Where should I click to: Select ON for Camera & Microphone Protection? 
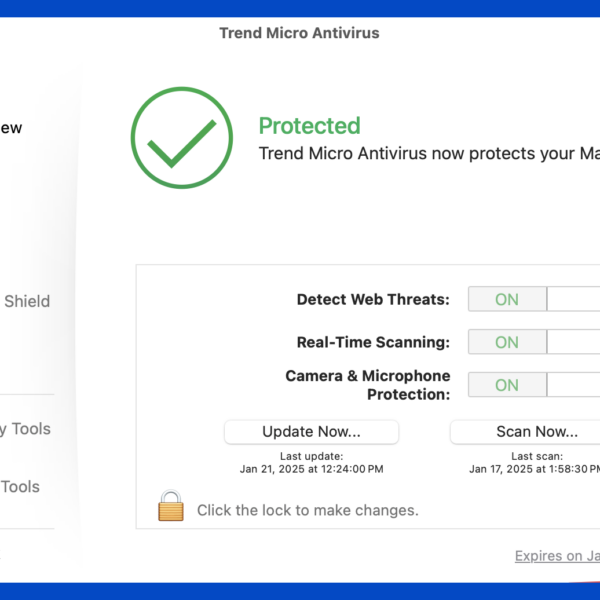(x=507, y=385)
